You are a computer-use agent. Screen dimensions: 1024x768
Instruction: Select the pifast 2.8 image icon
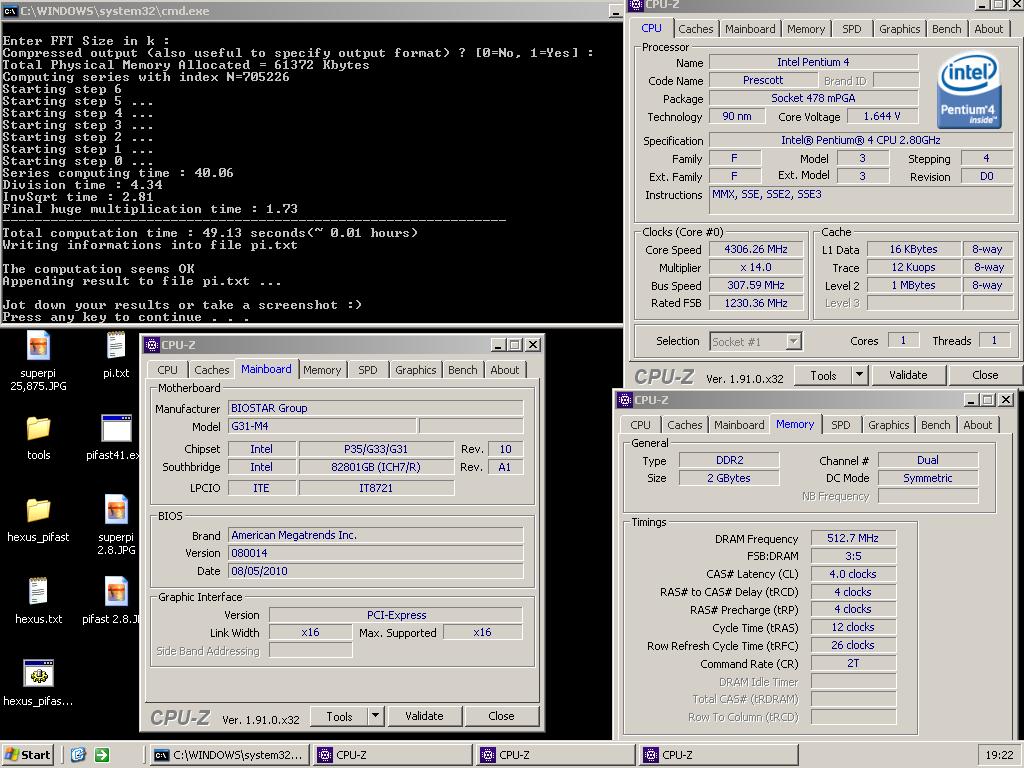coord(116,592)
